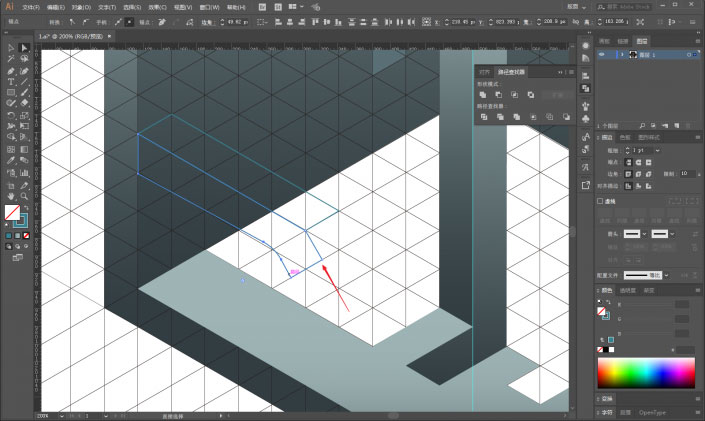Viewport: 705px width, 421px height.
Task: Select the Rotate tool
Action: 11,116
